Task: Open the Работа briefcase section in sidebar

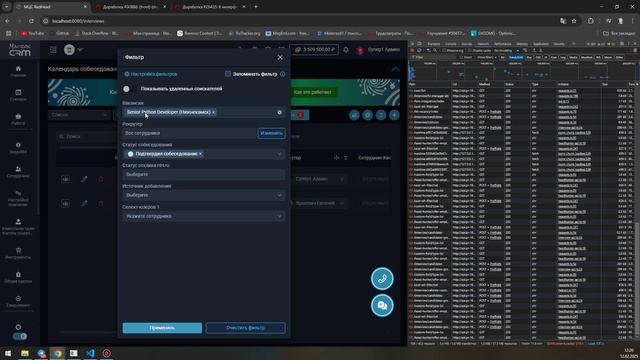Action: coord(18,119)
